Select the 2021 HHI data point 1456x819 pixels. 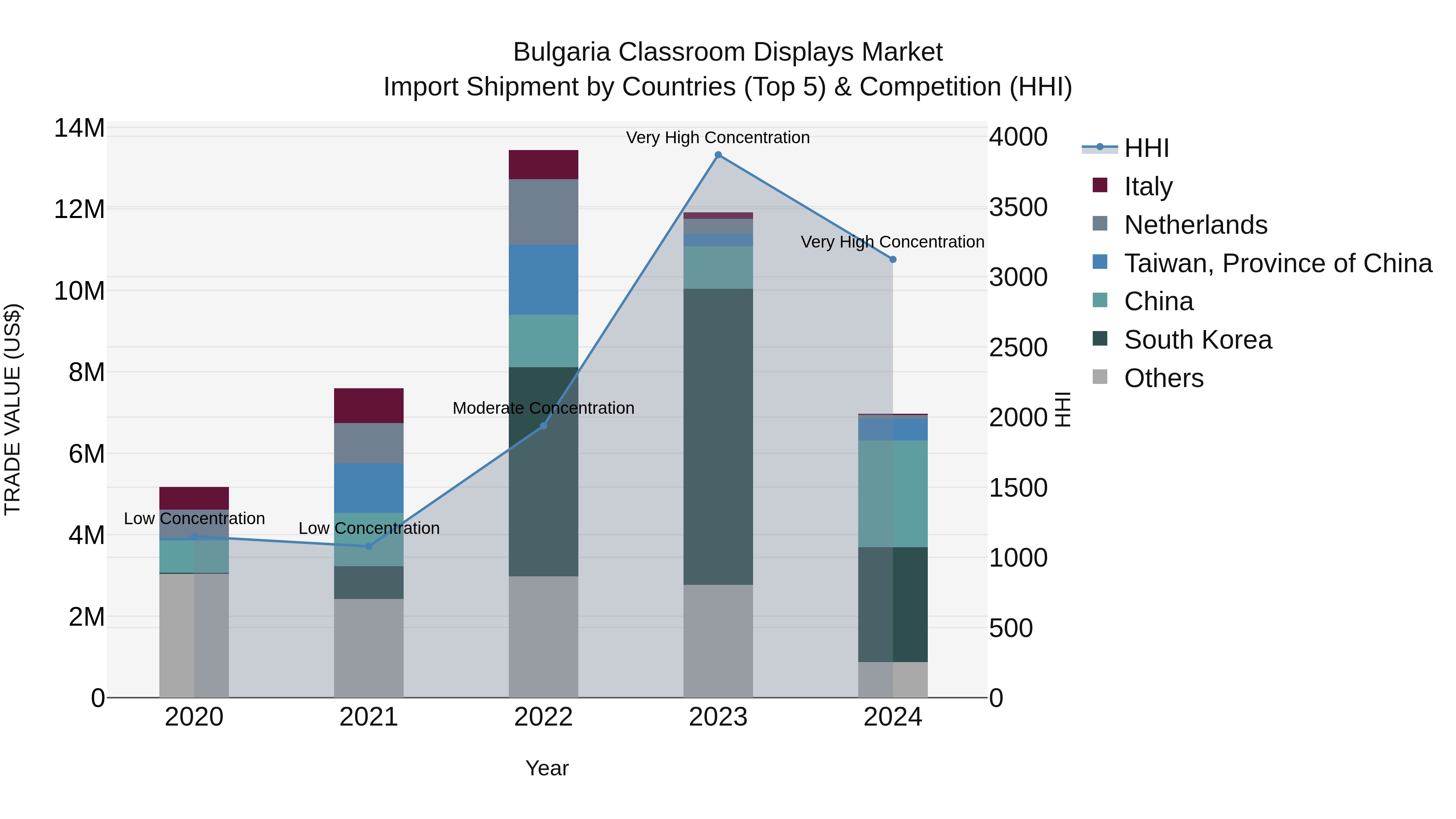369,546
